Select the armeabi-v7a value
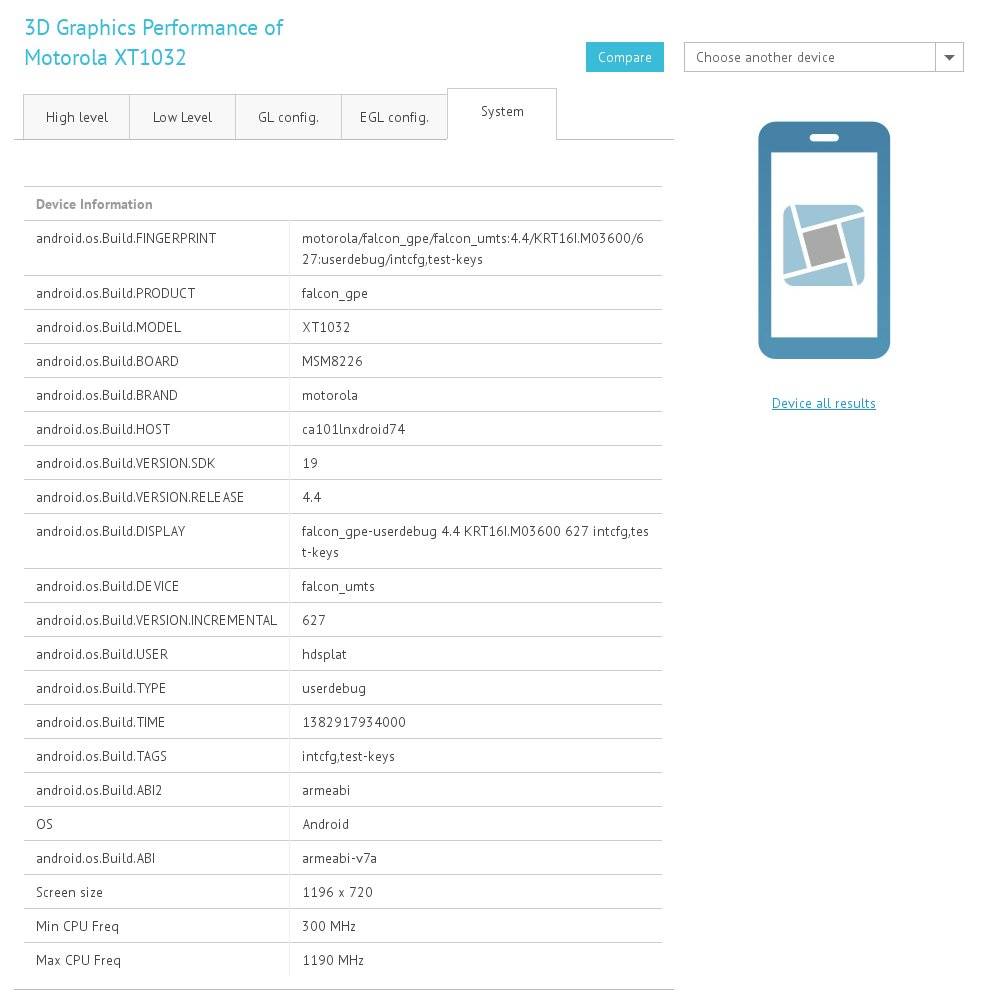 pos(340,858)
